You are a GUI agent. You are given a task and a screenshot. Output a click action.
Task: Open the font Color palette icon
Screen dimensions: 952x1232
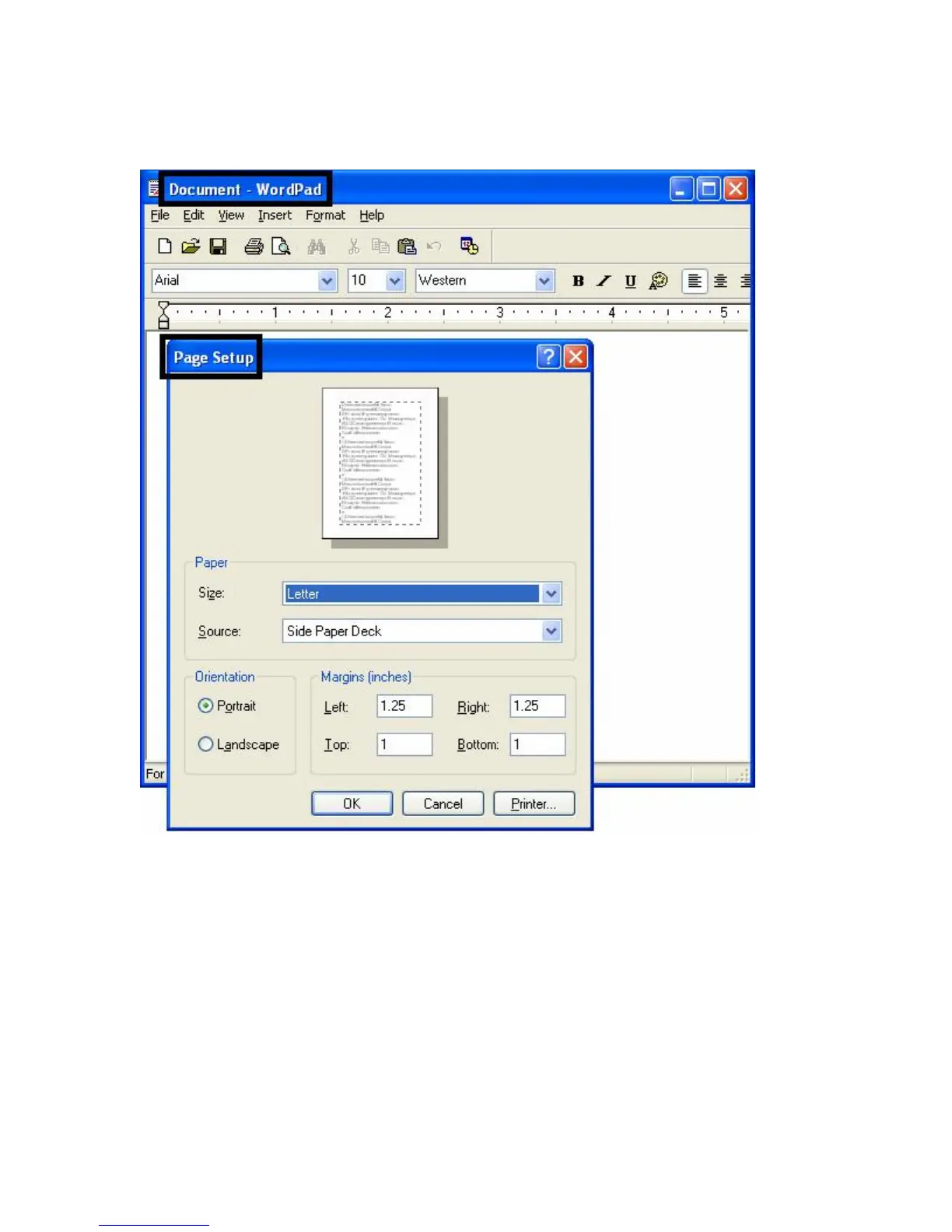(658, 281)
